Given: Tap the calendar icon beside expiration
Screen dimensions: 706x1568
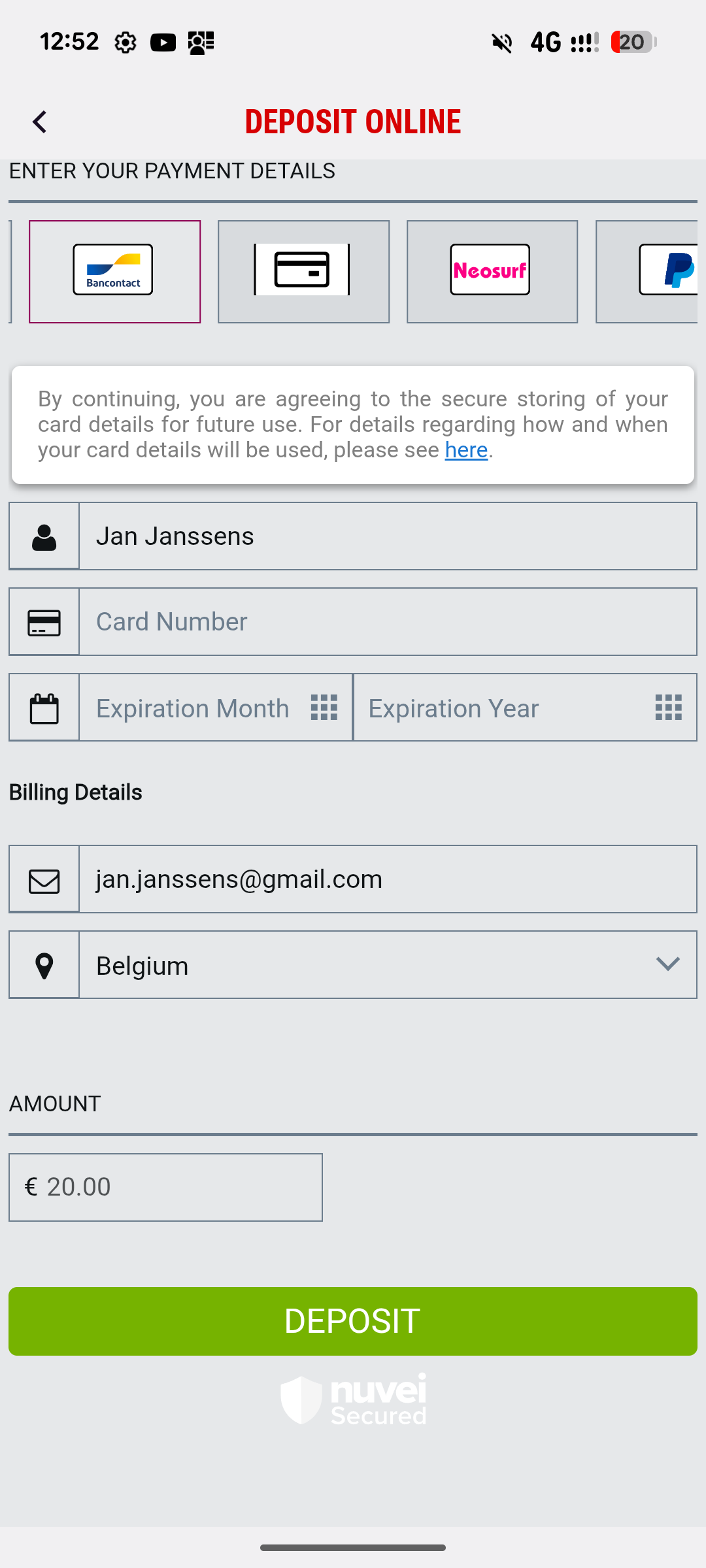Looking at the screenshot, I should pos(44,708).
